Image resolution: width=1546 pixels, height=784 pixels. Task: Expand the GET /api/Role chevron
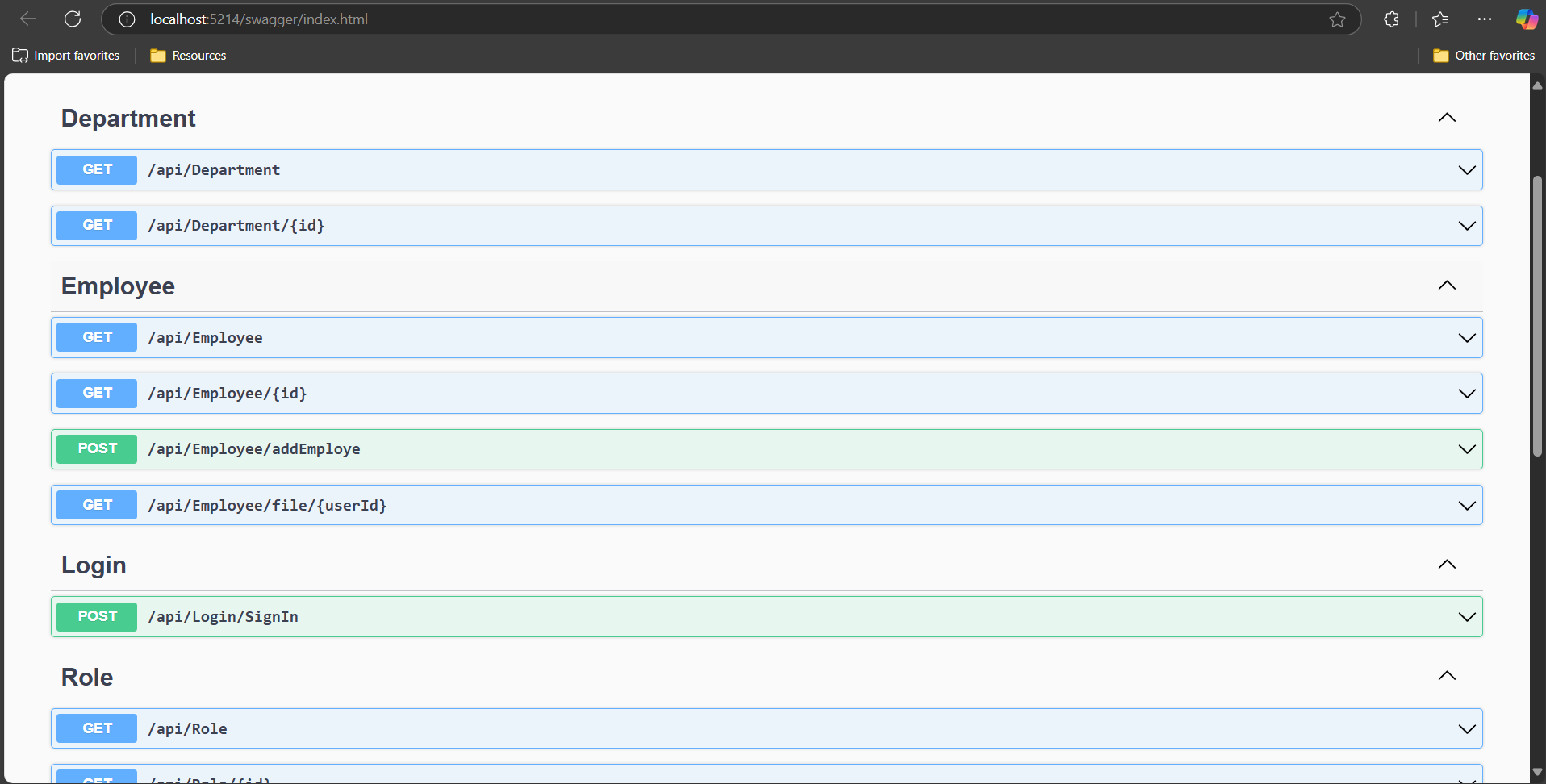[x=1467, y=729]
